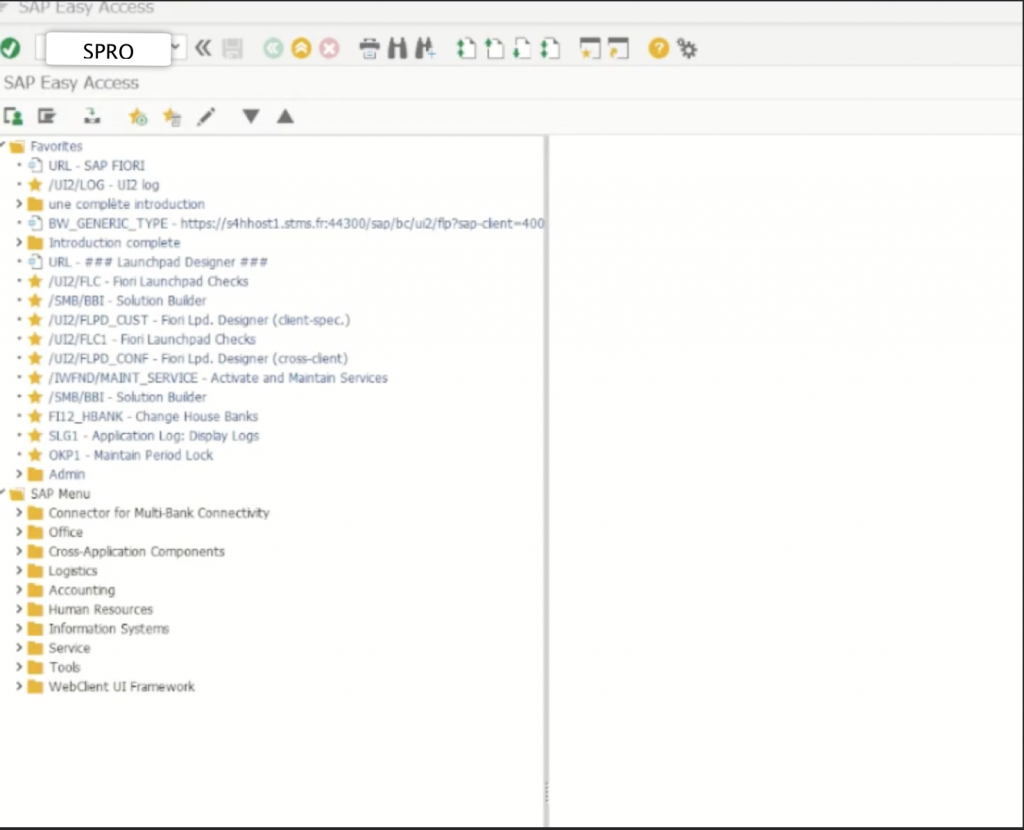This screenshot has width=1024, height=830.
Task: Click the Find binoculars icon
Action: 397,48
